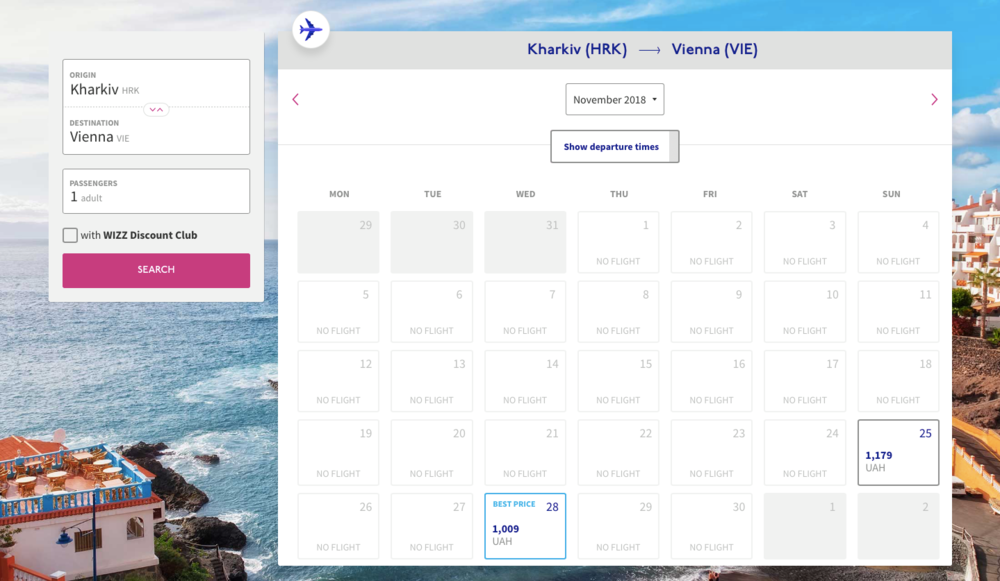Choose the Best Price flight on November 28
This screenshot has width=1000, height=581.
tap(525, 526)
